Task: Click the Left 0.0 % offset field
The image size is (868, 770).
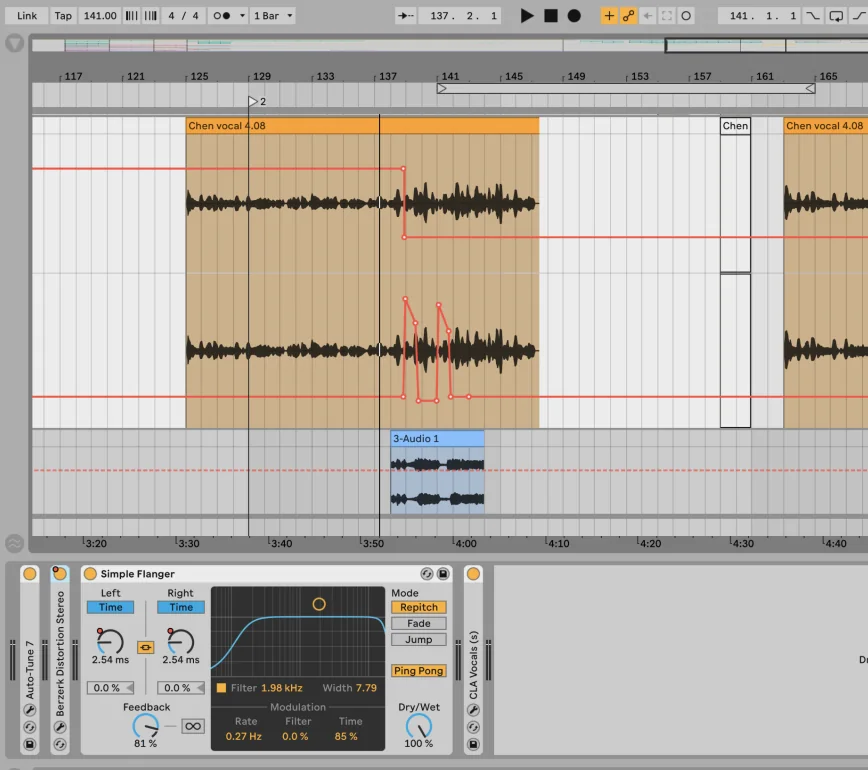Action: pyautogui.click(x=110, y=688)
